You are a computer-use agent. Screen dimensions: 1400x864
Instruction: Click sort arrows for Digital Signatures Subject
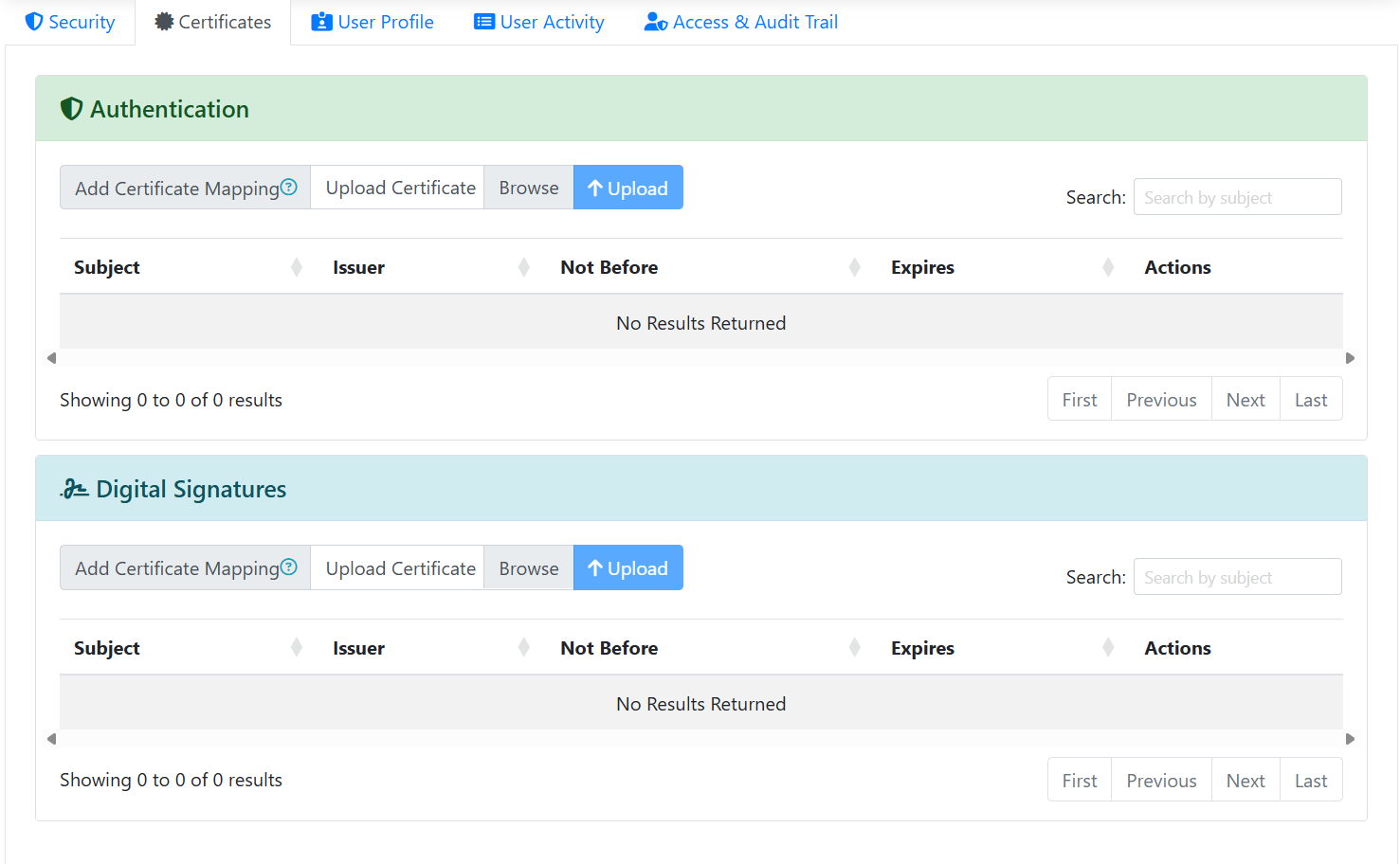(x=297, y=648)
